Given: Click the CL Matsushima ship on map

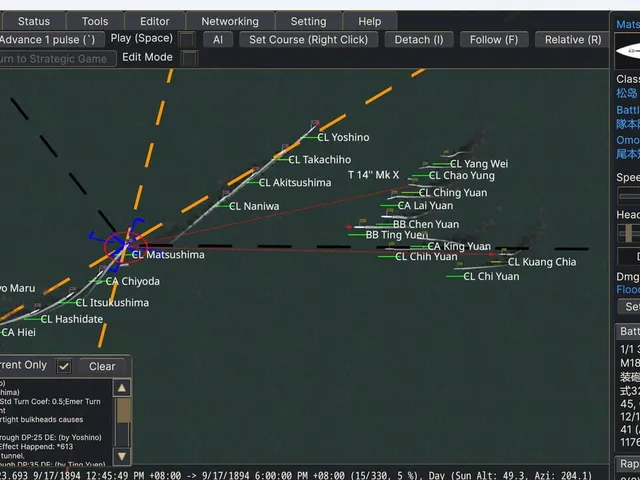Looking at the screenshot, I should [168, 255].
